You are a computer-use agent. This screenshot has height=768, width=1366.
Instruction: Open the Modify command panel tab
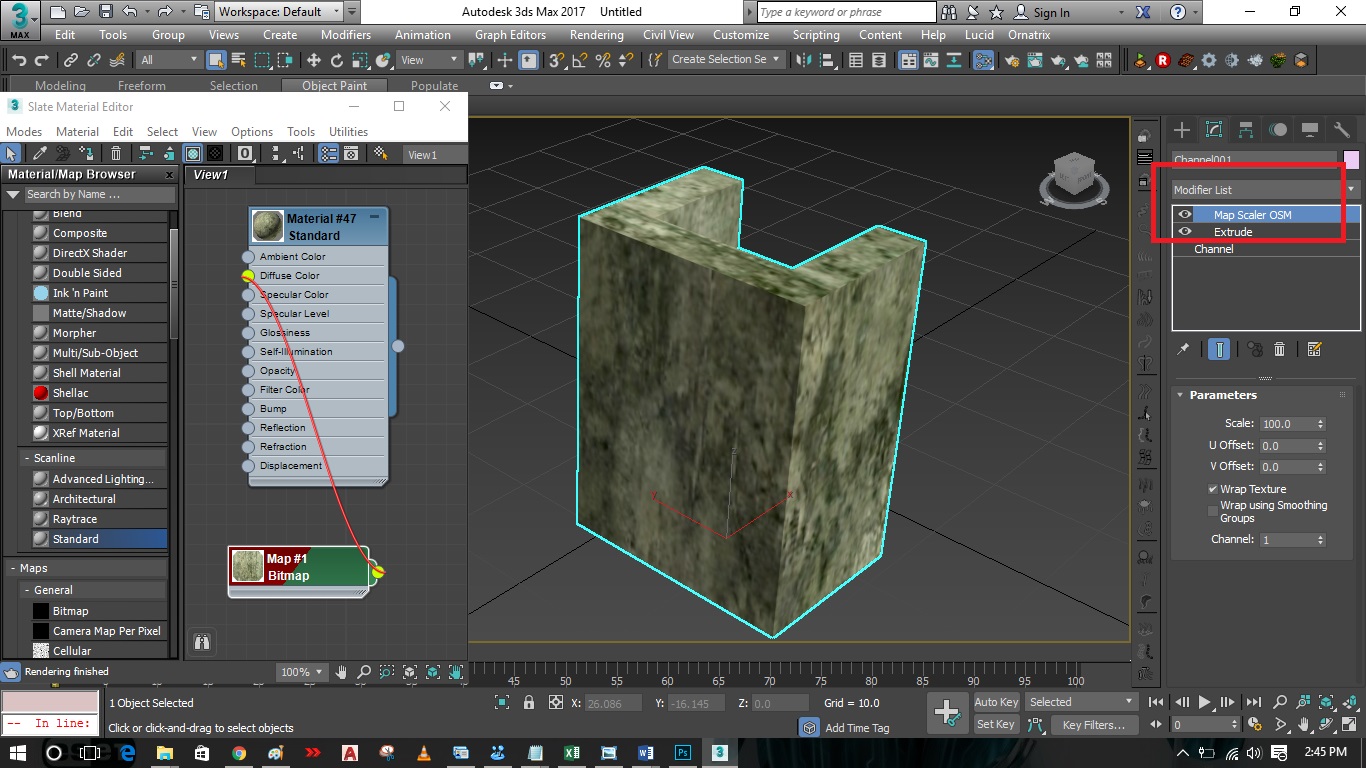1214,129
